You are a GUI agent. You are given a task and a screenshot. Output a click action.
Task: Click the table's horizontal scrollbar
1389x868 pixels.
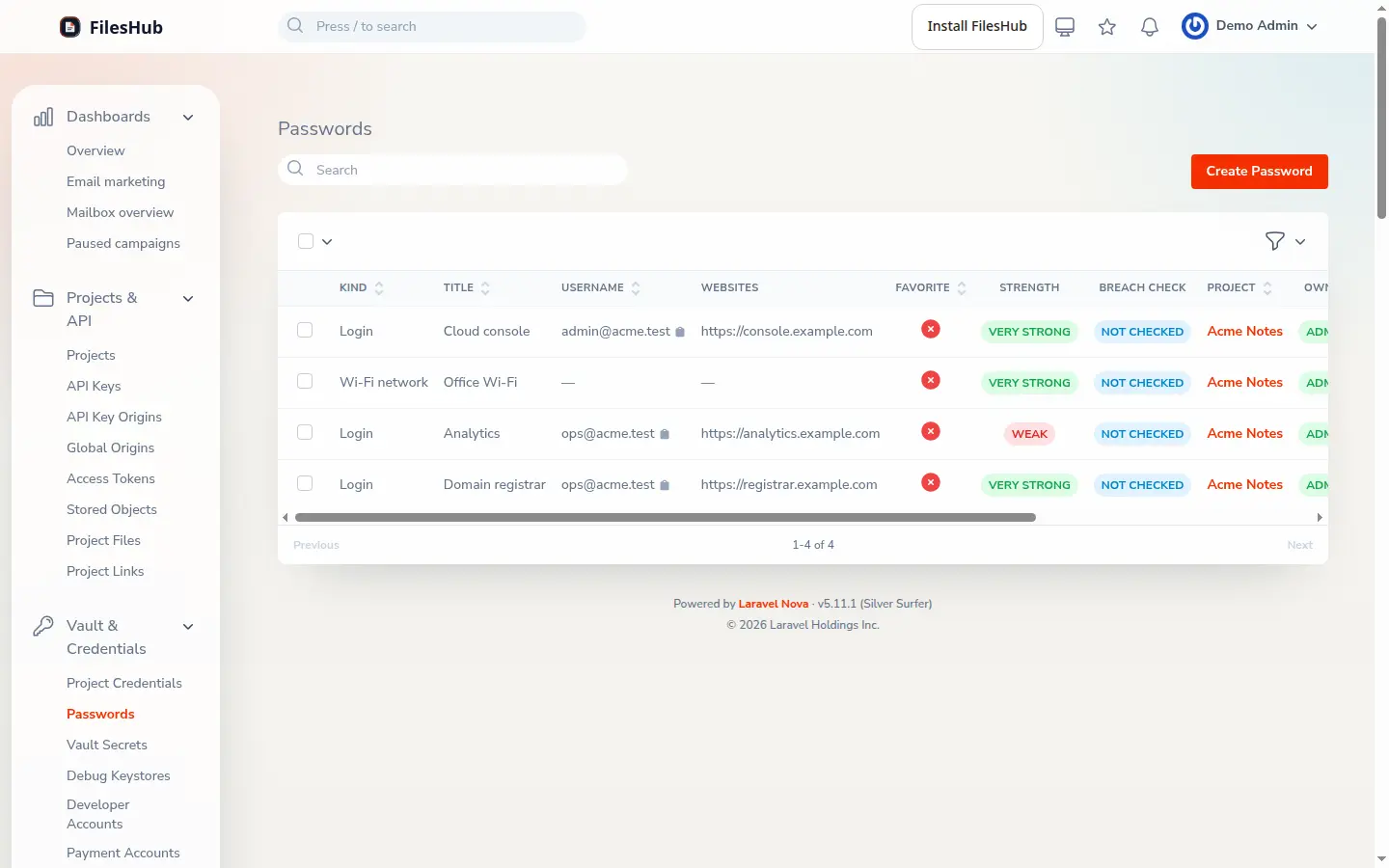666,518
